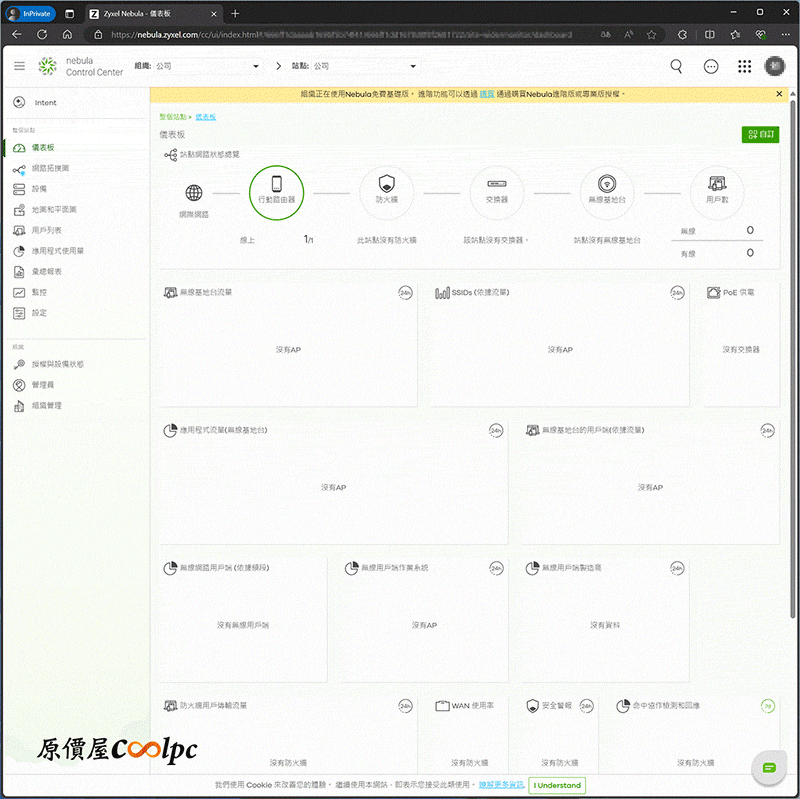Click the page vertical scrollbar
This screenshot has width=800, height=799.
[x=792, y=357]
